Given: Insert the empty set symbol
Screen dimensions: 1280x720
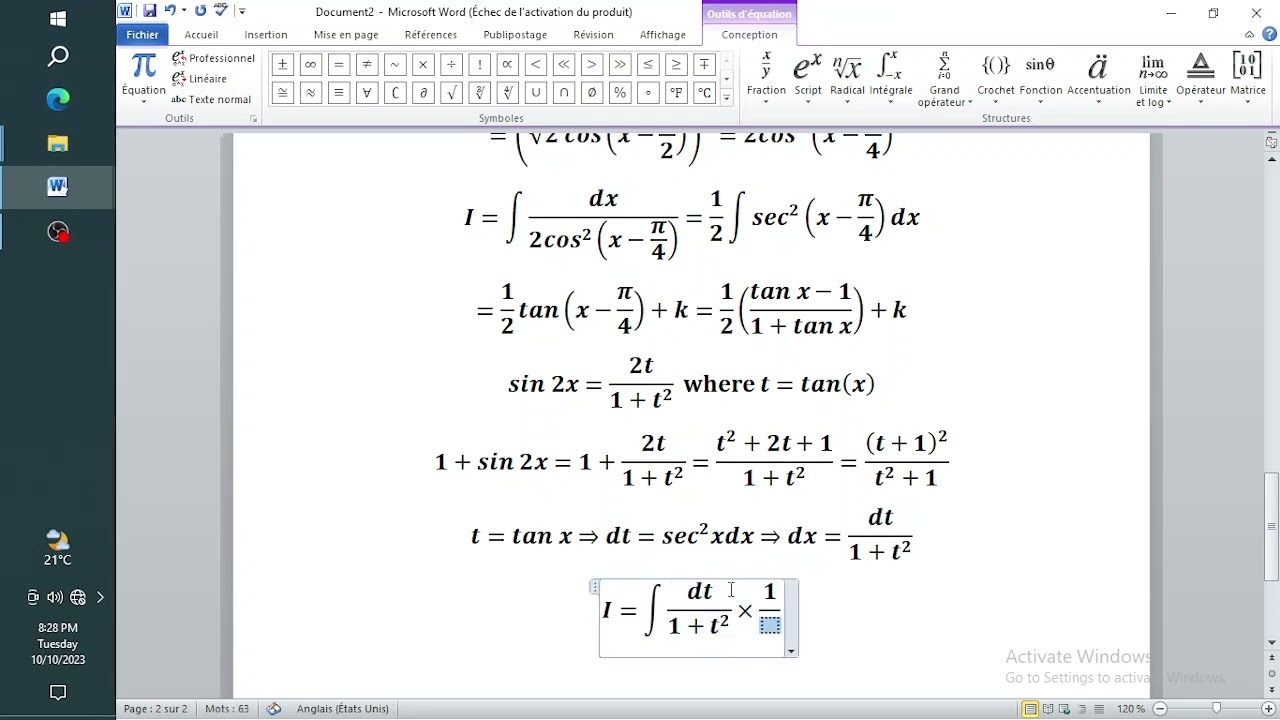Looking at the screenshot, I should pyautogui.click(x=592, y=93).
